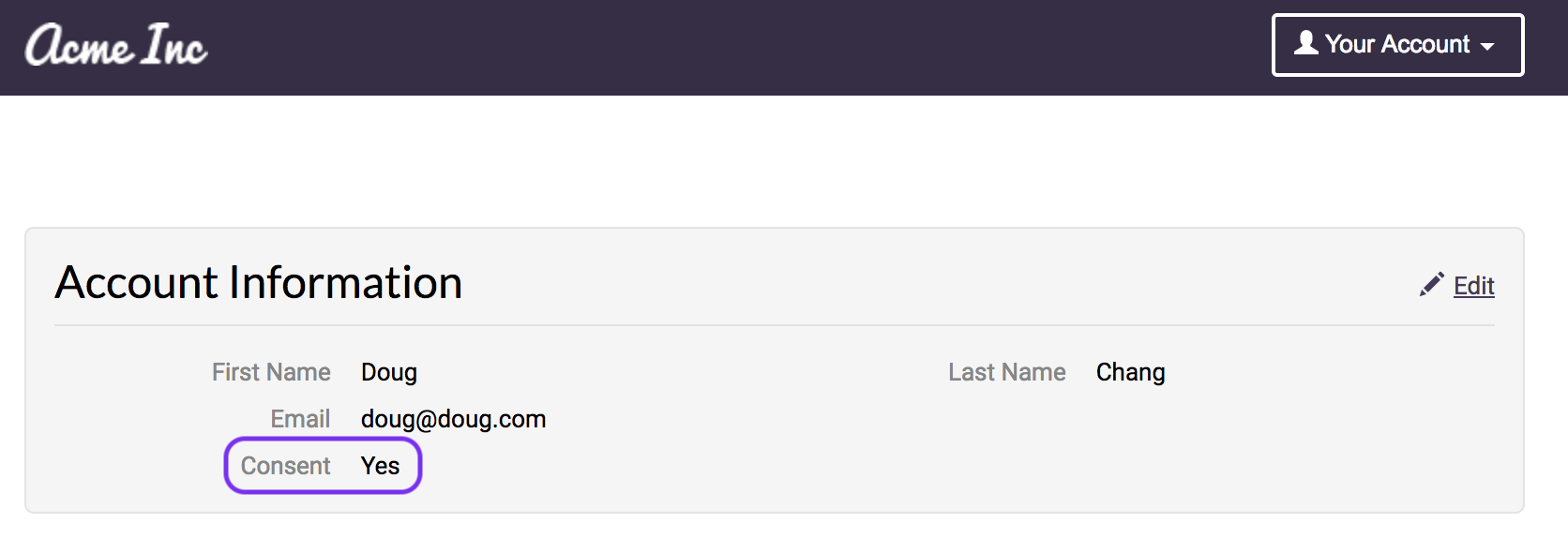This screenshot has width=1568, height=538.
Task: Click the Acme Inc logo
Action: [x=116, y=46]
